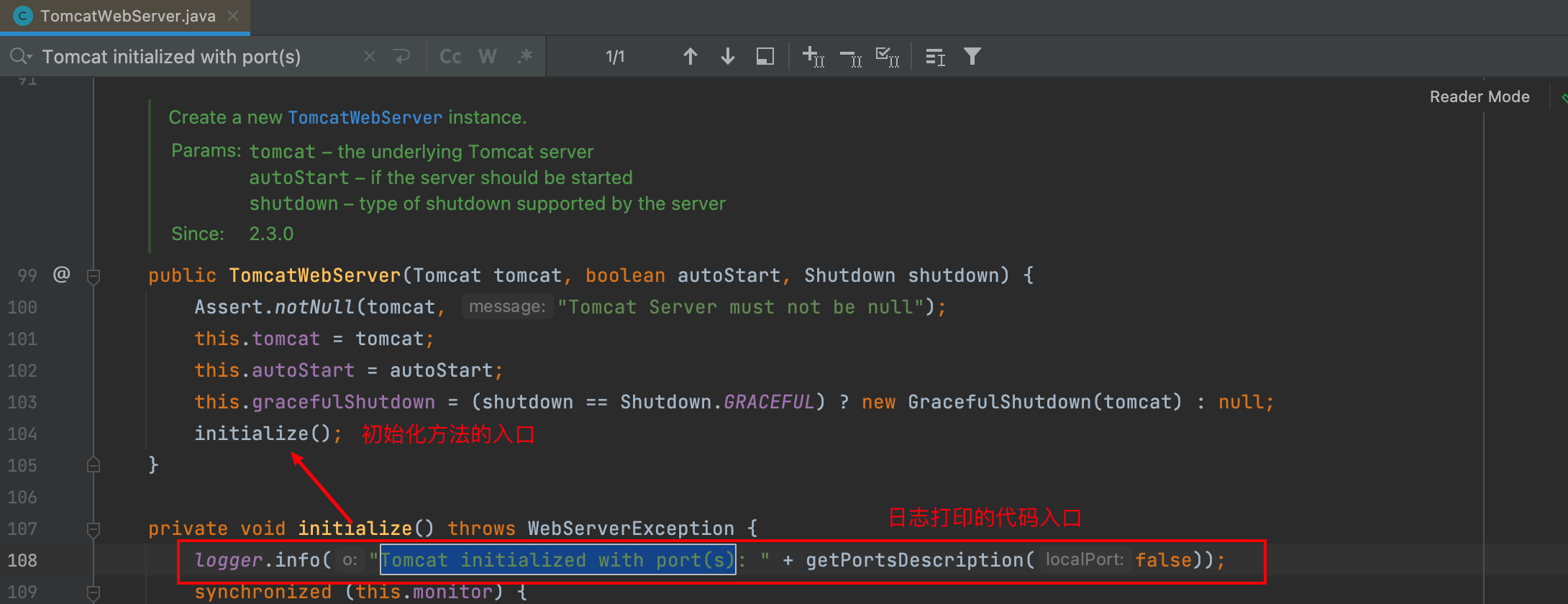Click 'this.monitor' on line 109
The width and height of the screenshot is (1568, 604).
(424, 592)
